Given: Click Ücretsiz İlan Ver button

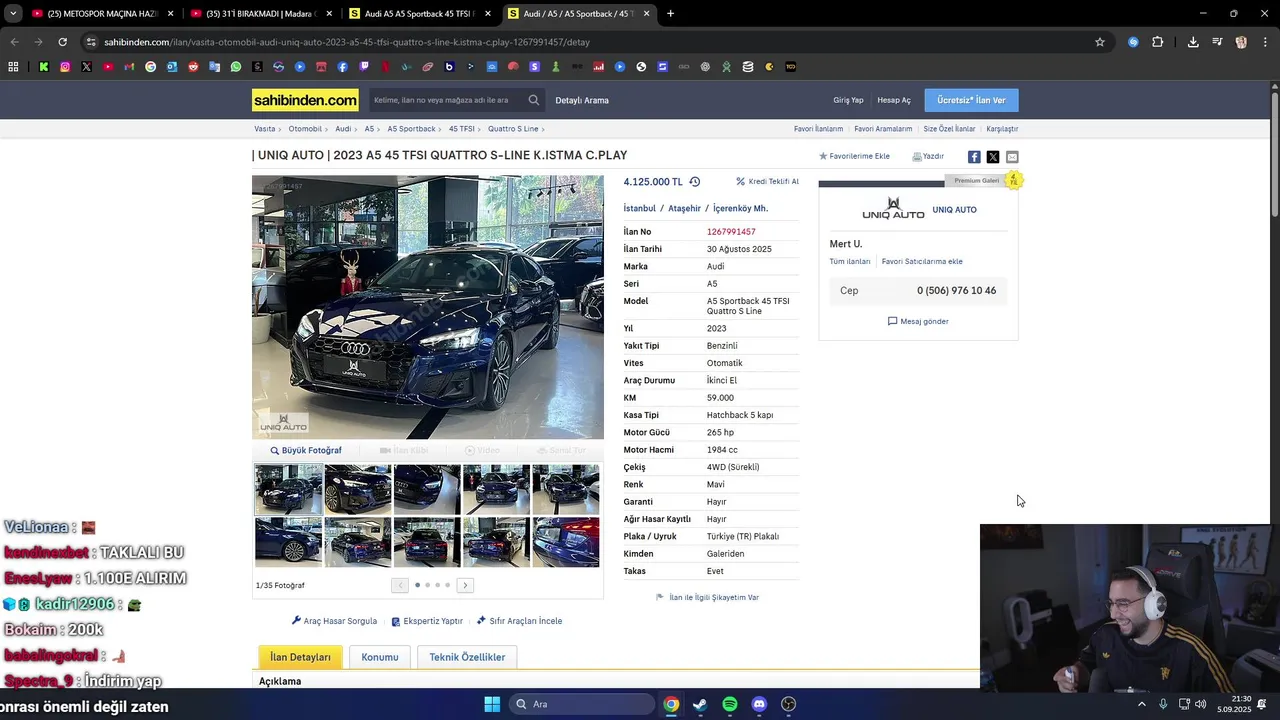Looking at the screenshot, I should [971, 100].
